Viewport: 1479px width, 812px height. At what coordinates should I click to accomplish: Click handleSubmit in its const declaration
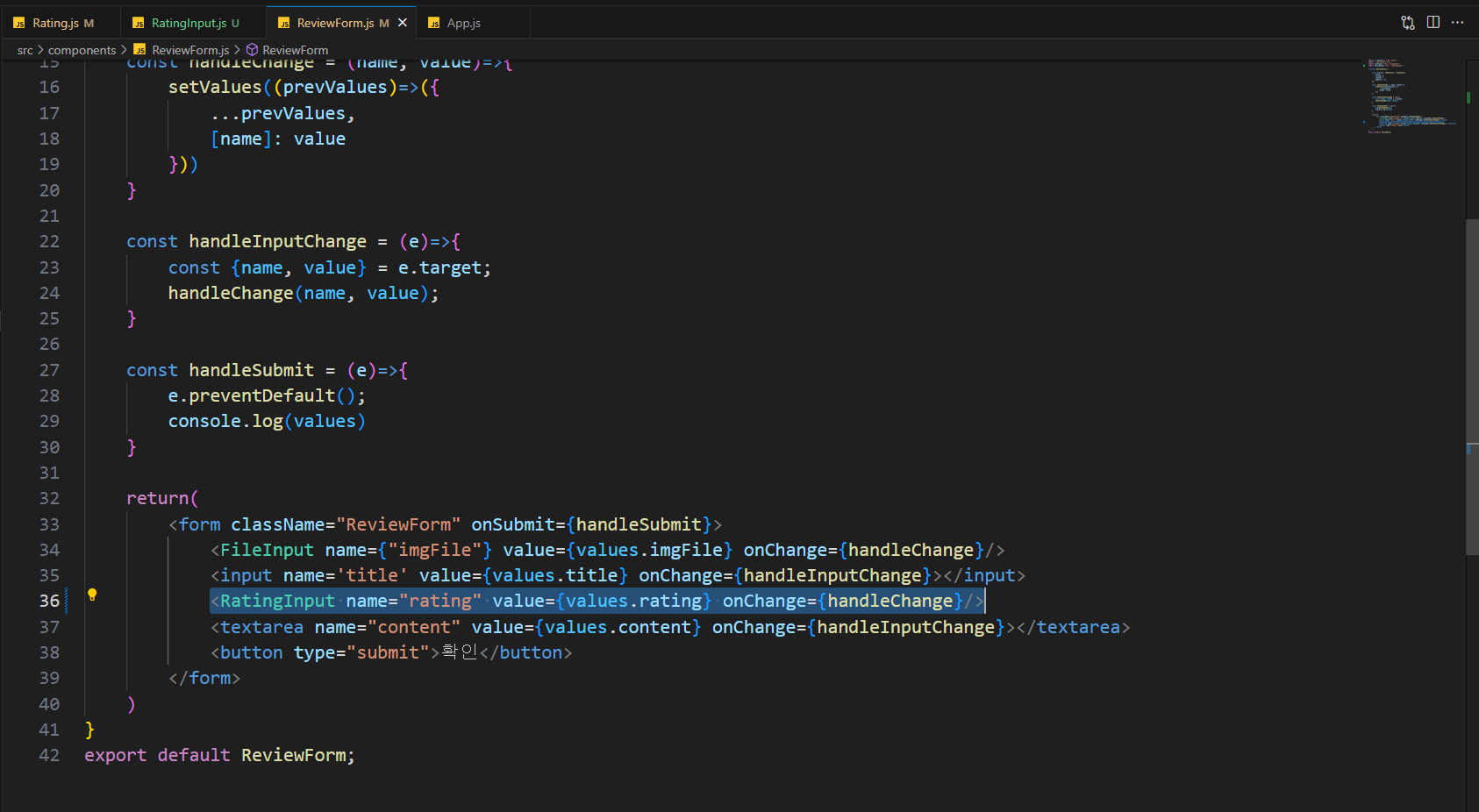tap(252, 371)
